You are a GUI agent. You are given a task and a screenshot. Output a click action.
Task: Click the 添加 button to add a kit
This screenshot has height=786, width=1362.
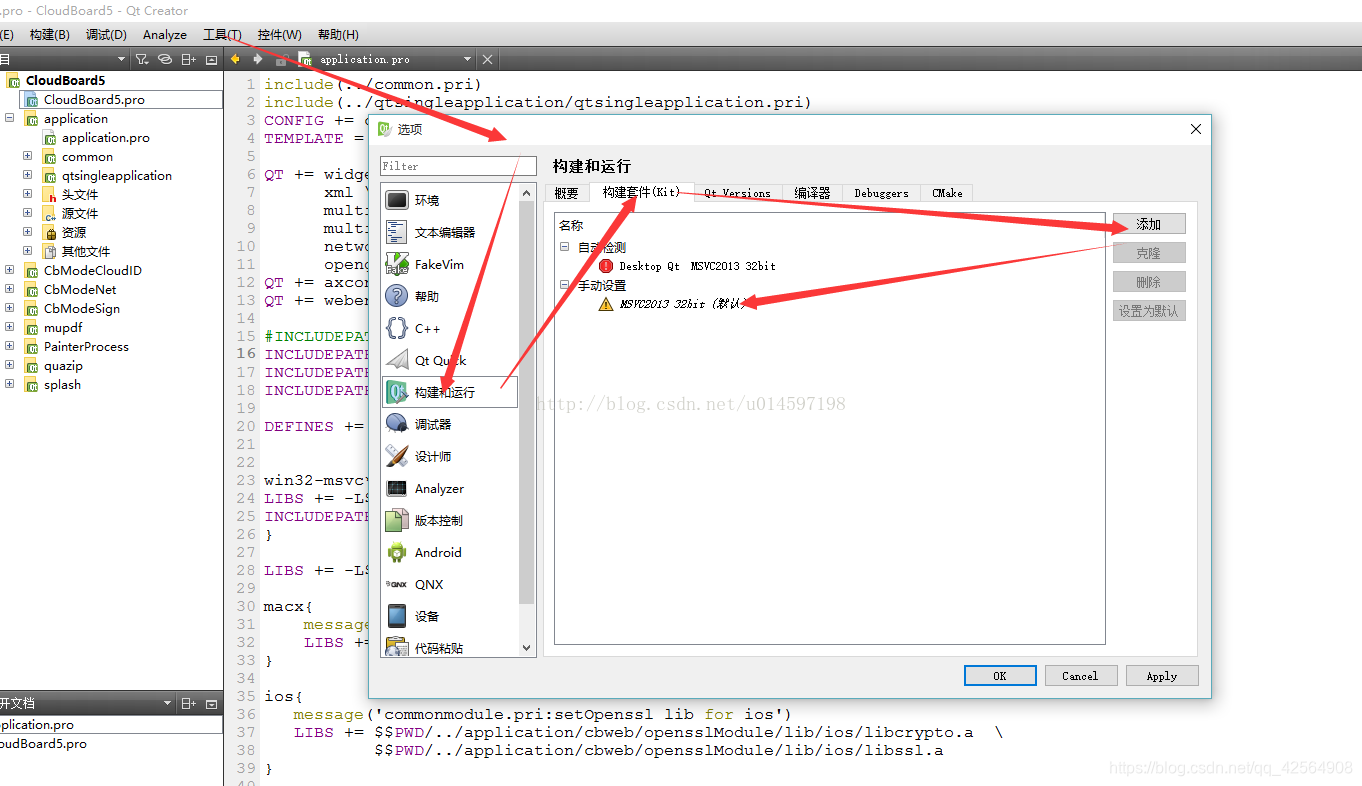1149,224
